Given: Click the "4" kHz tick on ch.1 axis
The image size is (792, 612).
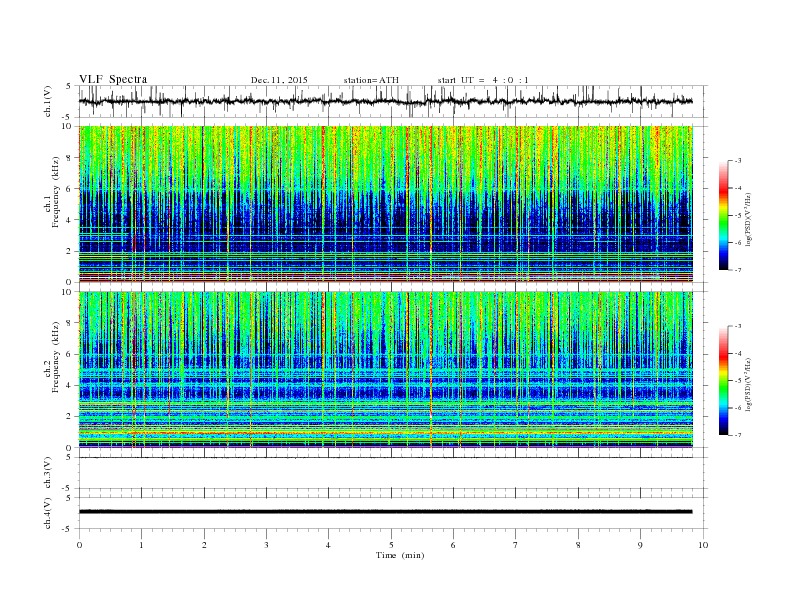Looking at the screenshot, I should (69, 220).
